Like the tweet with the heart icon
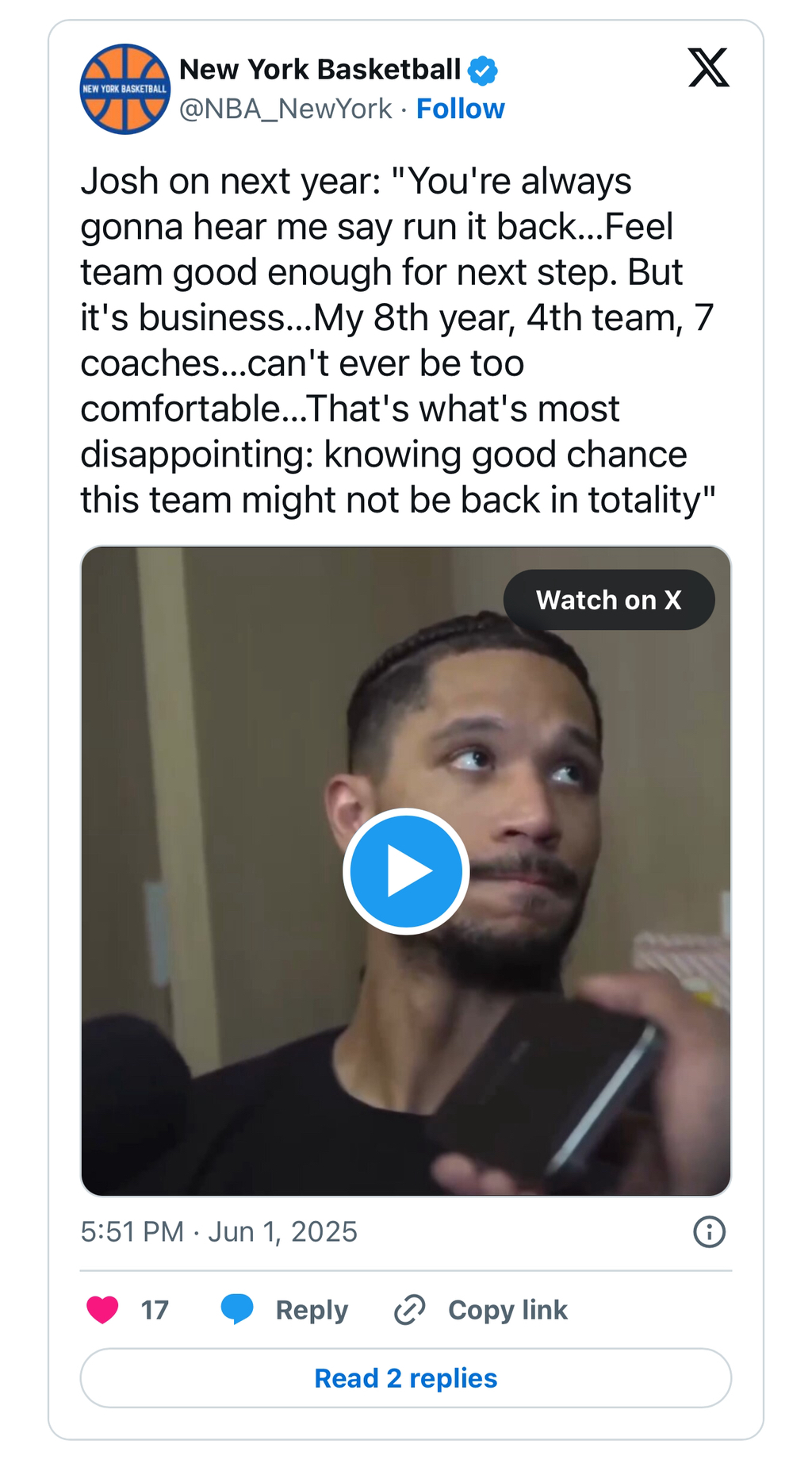This screenshot has width=812, height=1471. (x=102, y=1310)
